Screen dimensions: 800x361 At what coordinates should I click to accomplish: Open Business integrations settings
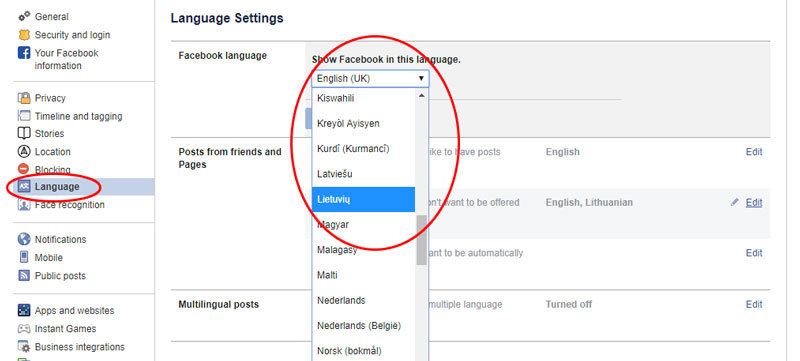(80, 347)
